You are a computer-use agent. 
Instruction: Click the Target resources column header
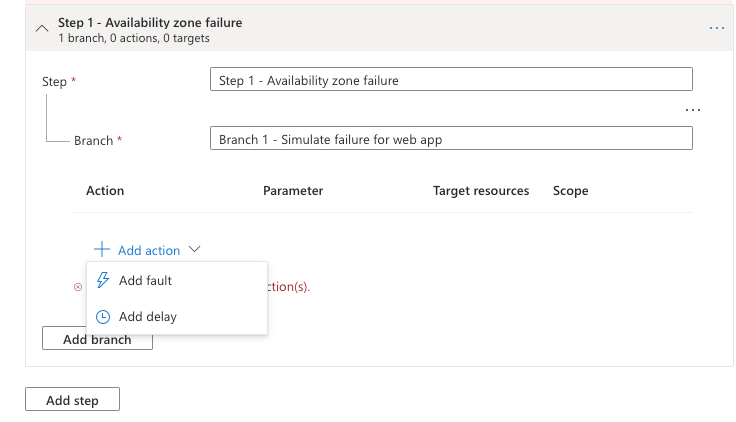click(481, 191)
